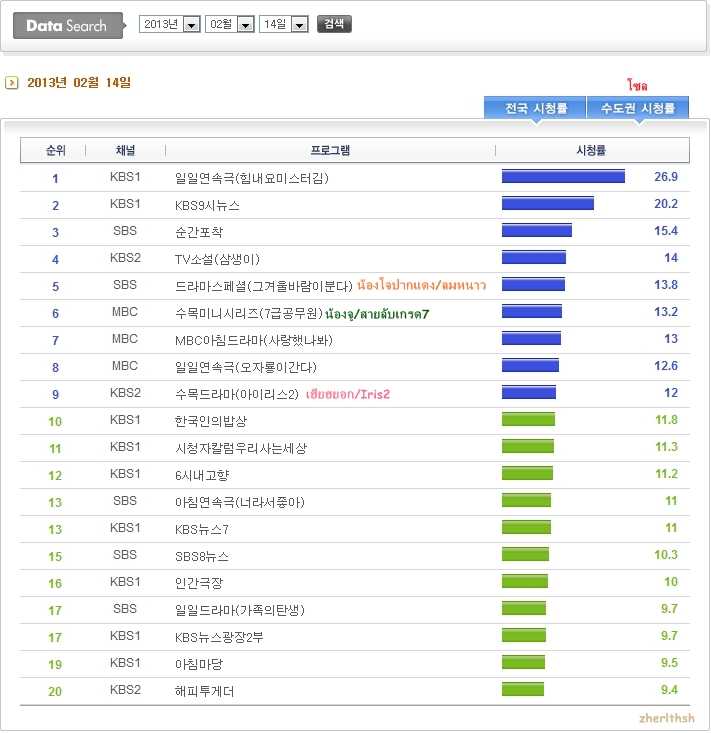Image resolution: width=711 pixels, height=733 pixels.
Task: Click the date heading 2013년 02월 14일
Action: coord(79,83)
